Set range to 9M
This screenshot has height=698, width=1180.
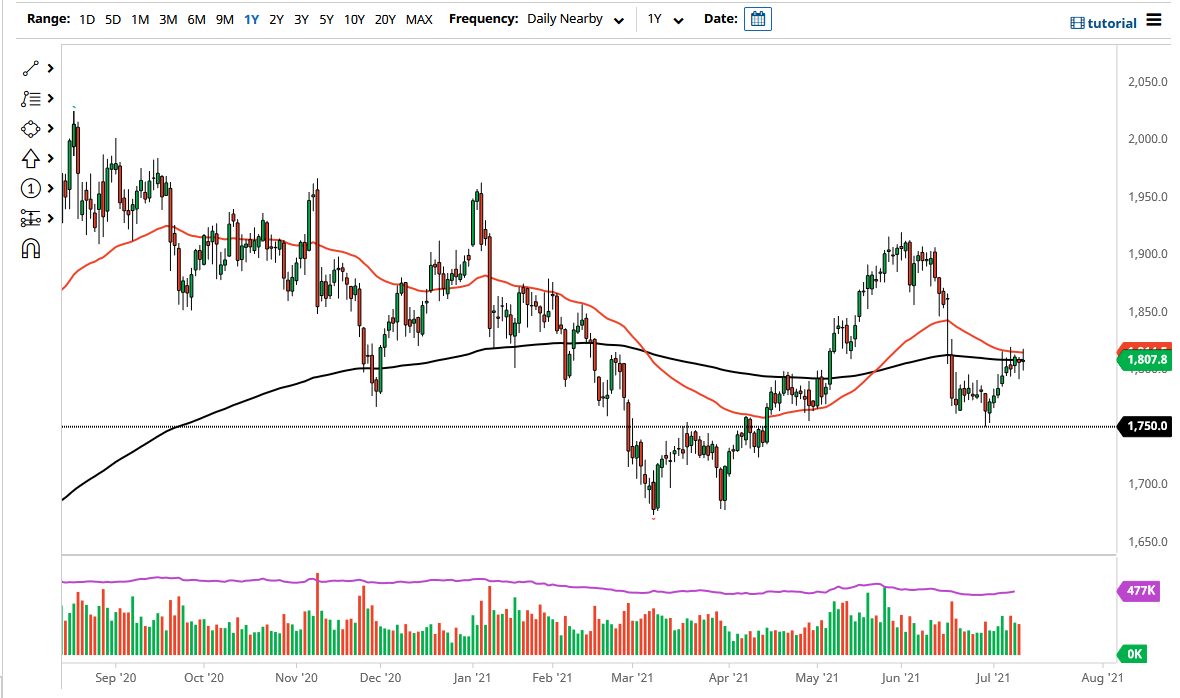coord(224,20)
